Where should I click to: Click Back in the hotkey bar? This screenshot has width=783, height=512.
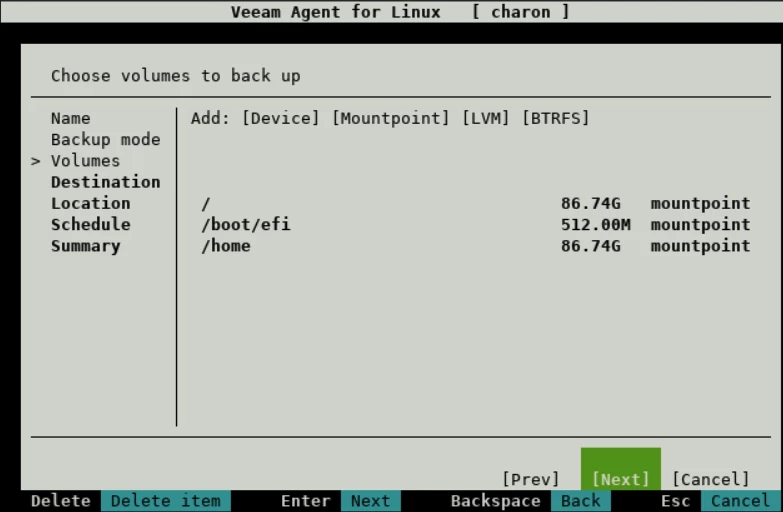click(x=581, y=501)
